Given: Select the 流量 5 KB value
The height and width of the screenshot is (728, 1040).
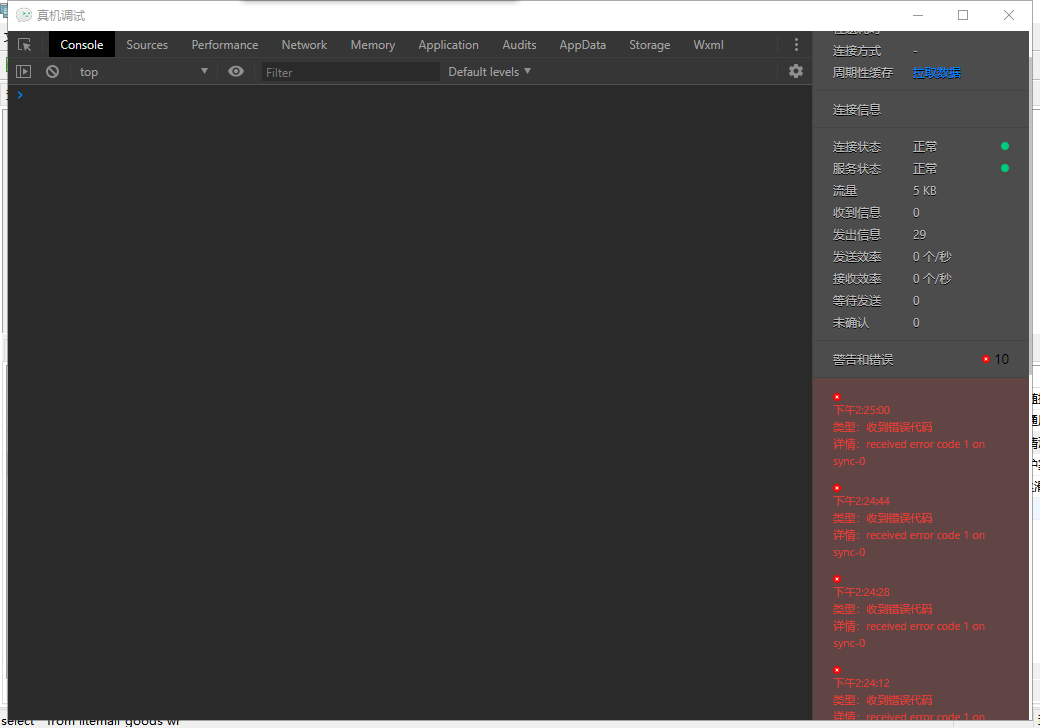Looking at the screenshot, I should (x=925, y=191).
